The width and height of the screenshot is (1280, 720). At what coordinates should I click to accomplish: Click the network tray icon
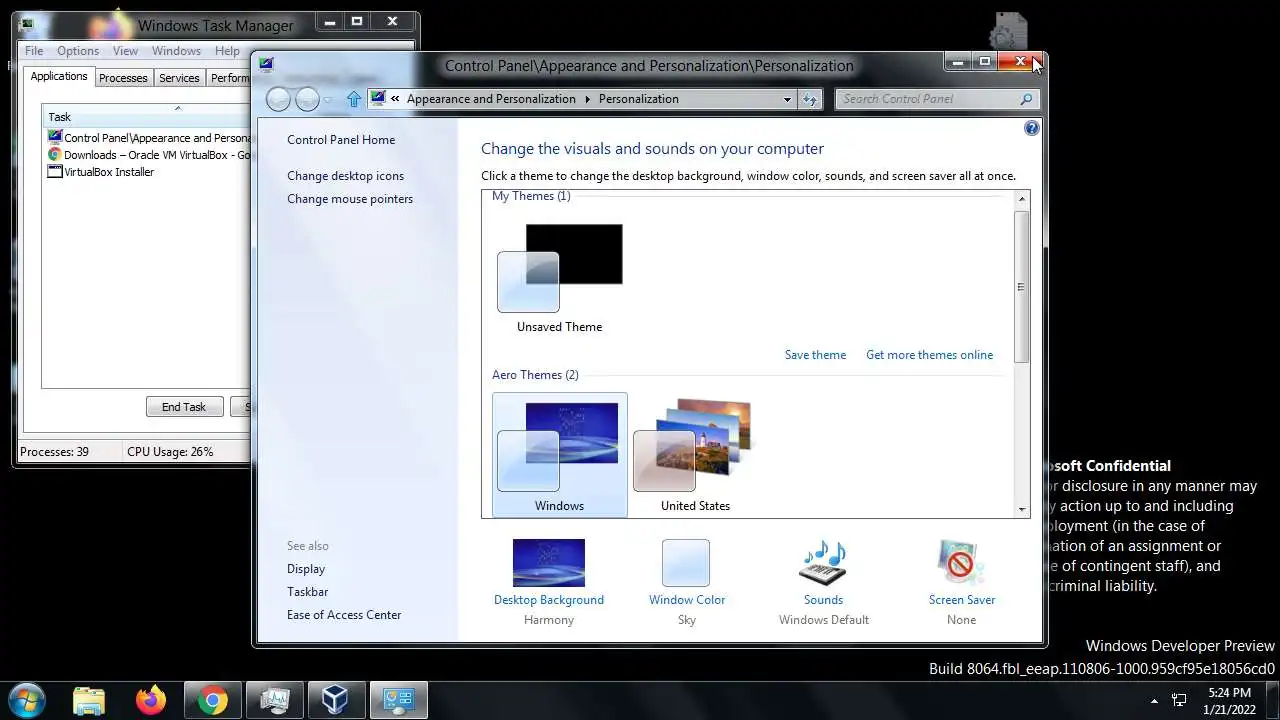point(1180,700)
